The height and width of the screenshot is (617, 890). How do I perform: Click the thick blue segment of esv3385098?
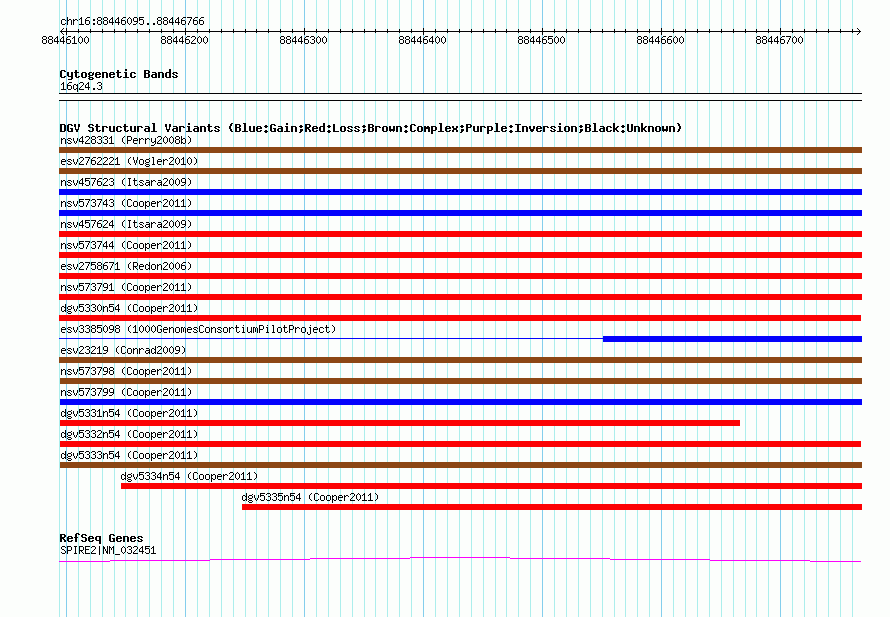coord(732,339)
